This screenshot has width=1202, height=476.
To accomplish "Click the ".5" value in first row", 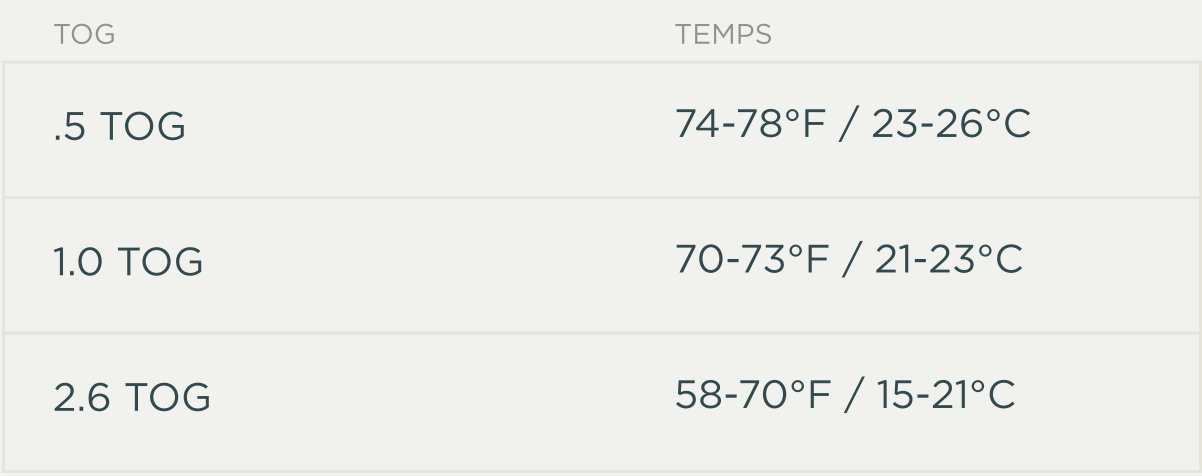I will tap(69, 128).
